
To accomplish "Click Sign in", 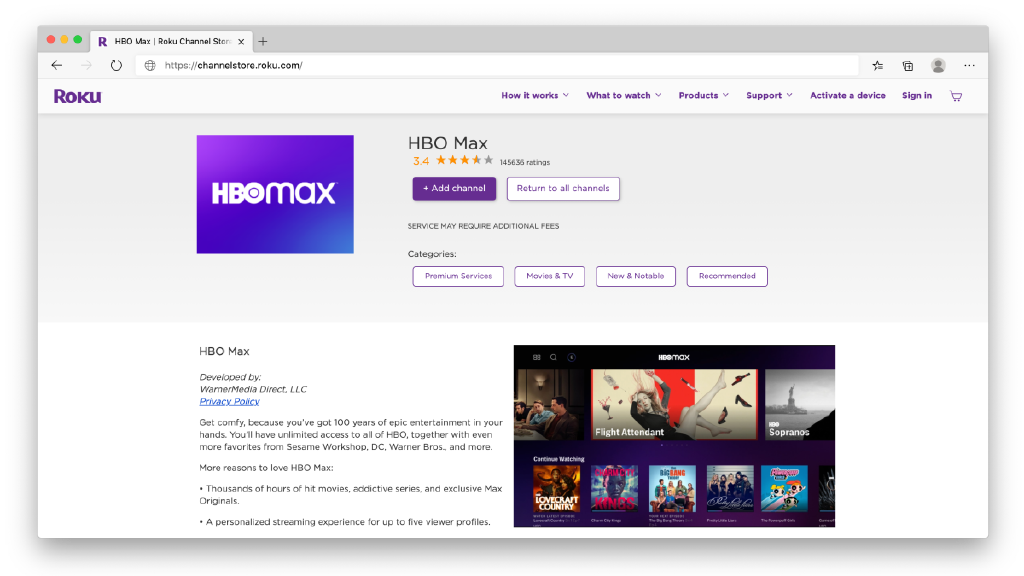I will coord(917,95).
